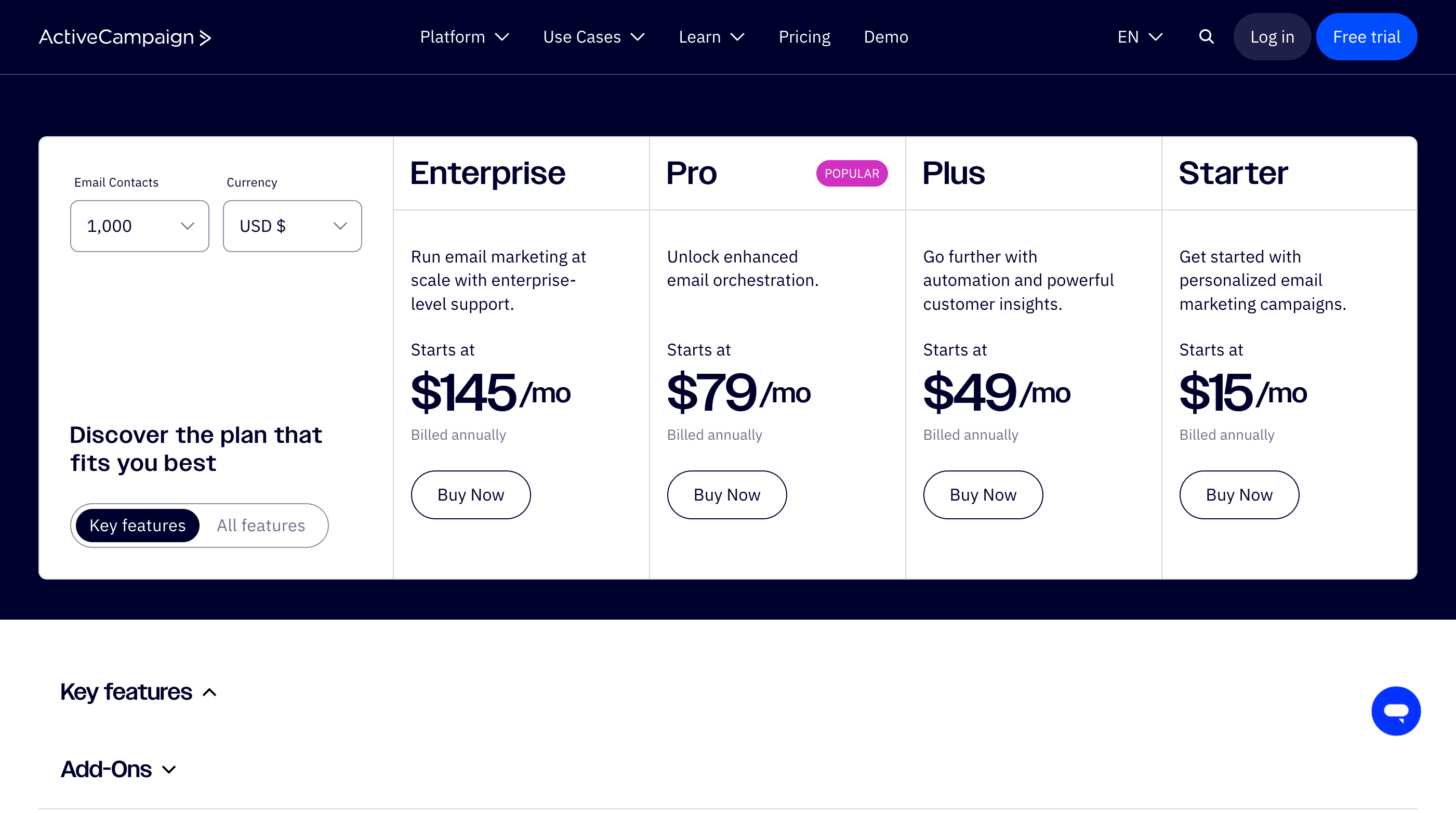Open the Use Cases menu
This screenshot has width=1456, height=813.
[593, 37]
